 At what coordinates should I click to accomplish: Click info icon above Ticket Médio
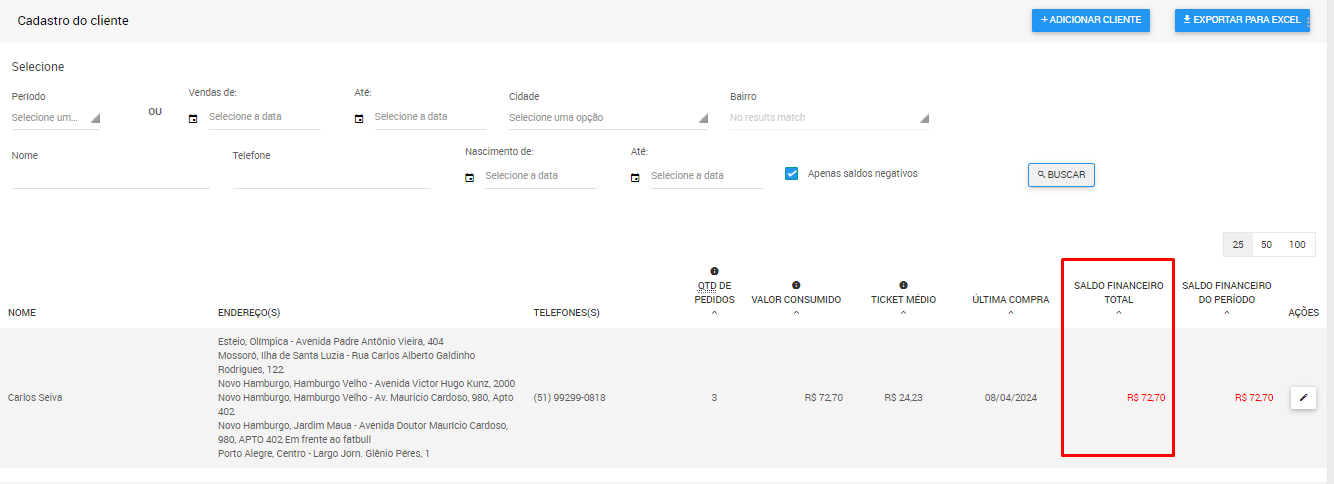903,285
